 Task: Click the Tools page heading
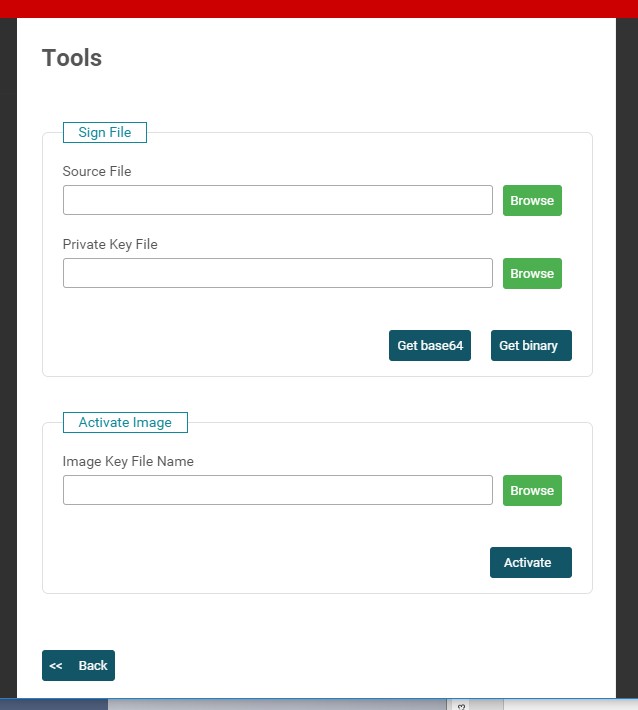(x=72, y=58)
